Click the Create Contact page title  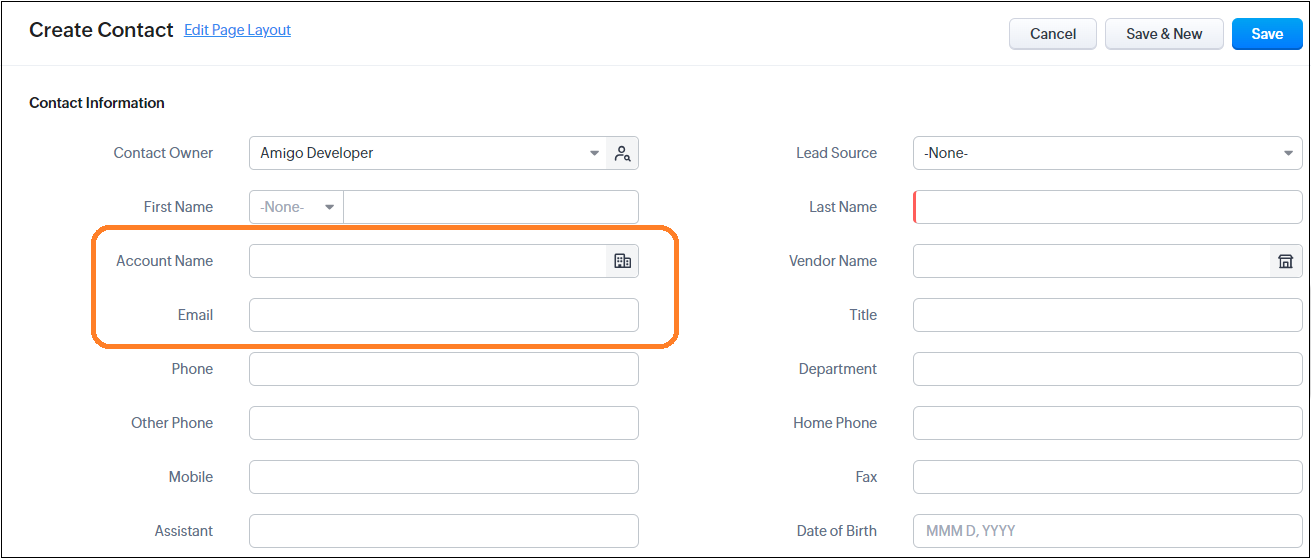coord(101,30)
